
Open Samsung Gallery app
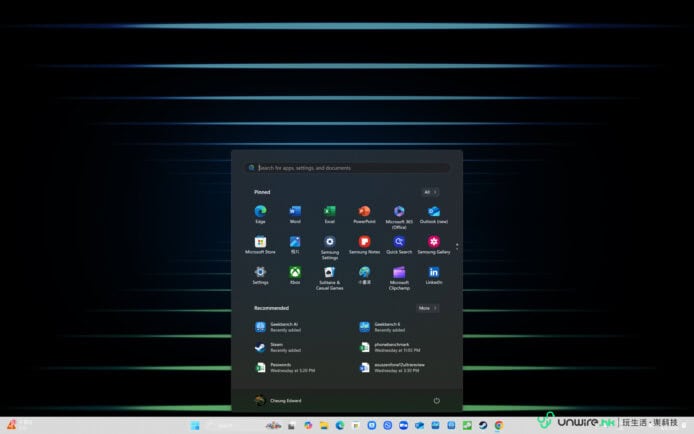434,242
